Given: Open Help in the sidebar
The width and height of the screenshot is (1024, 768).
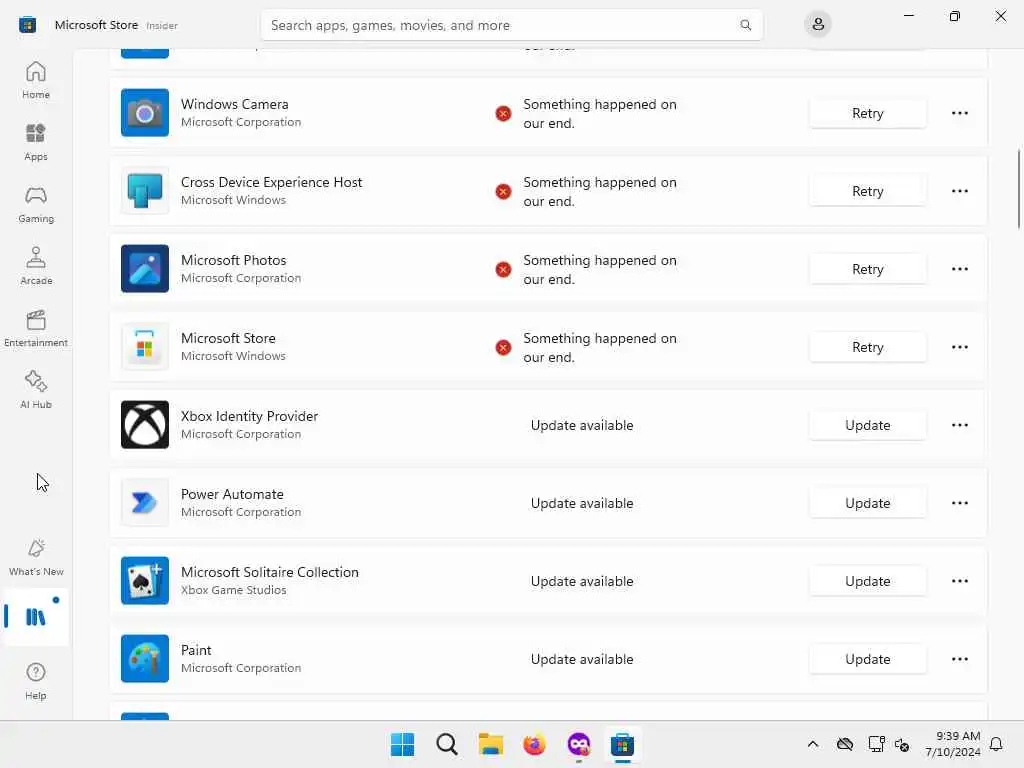Looking at the screenshot, I should pos(36,682).
